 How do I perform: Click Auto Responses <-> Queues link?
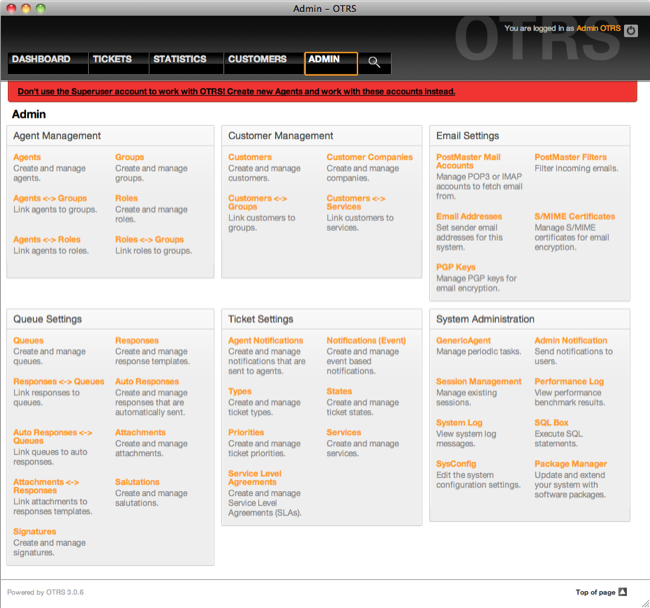tap(53, 436)
